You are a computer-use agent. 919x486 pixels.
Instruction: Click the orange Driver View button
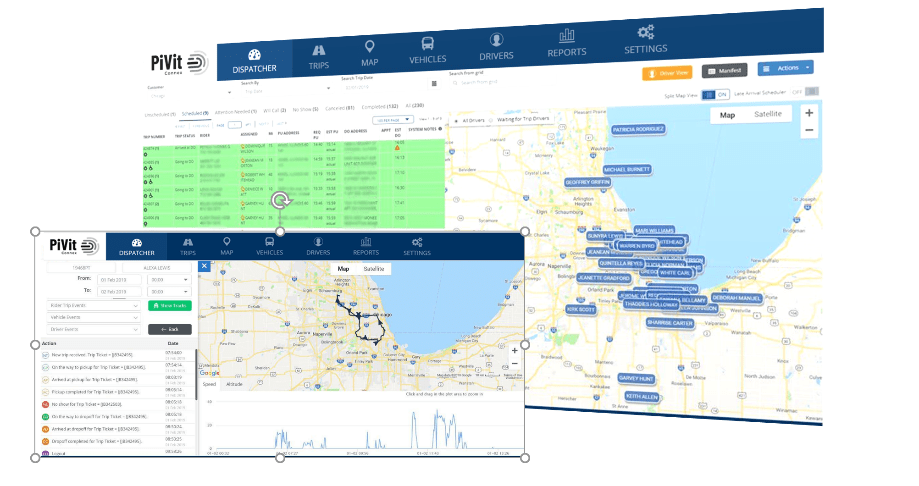[x=668, y=73]
